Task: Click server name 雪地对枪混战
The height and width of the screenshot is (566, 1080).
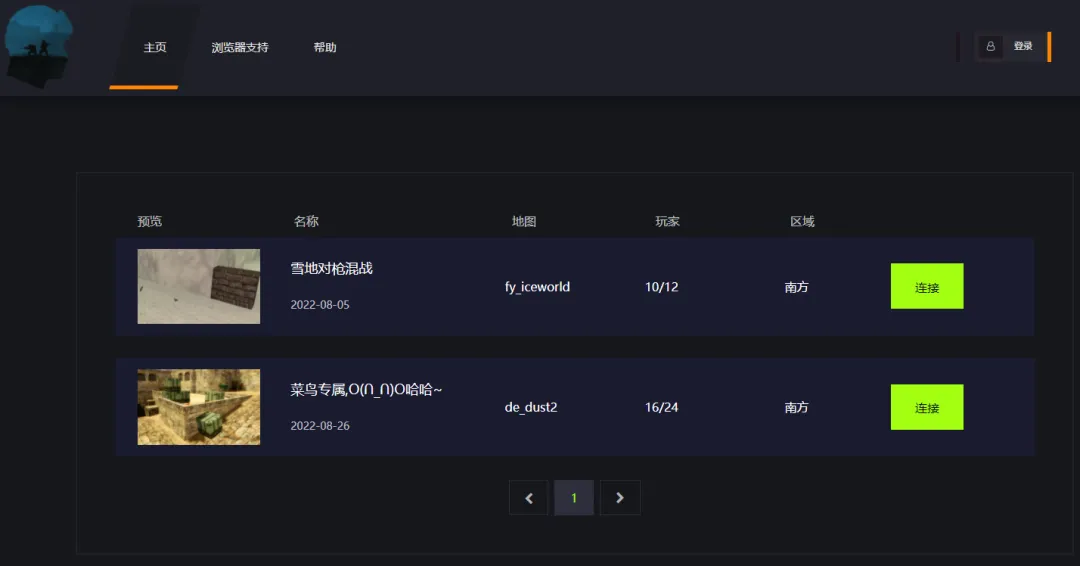Action: click(x=331, y=268)
